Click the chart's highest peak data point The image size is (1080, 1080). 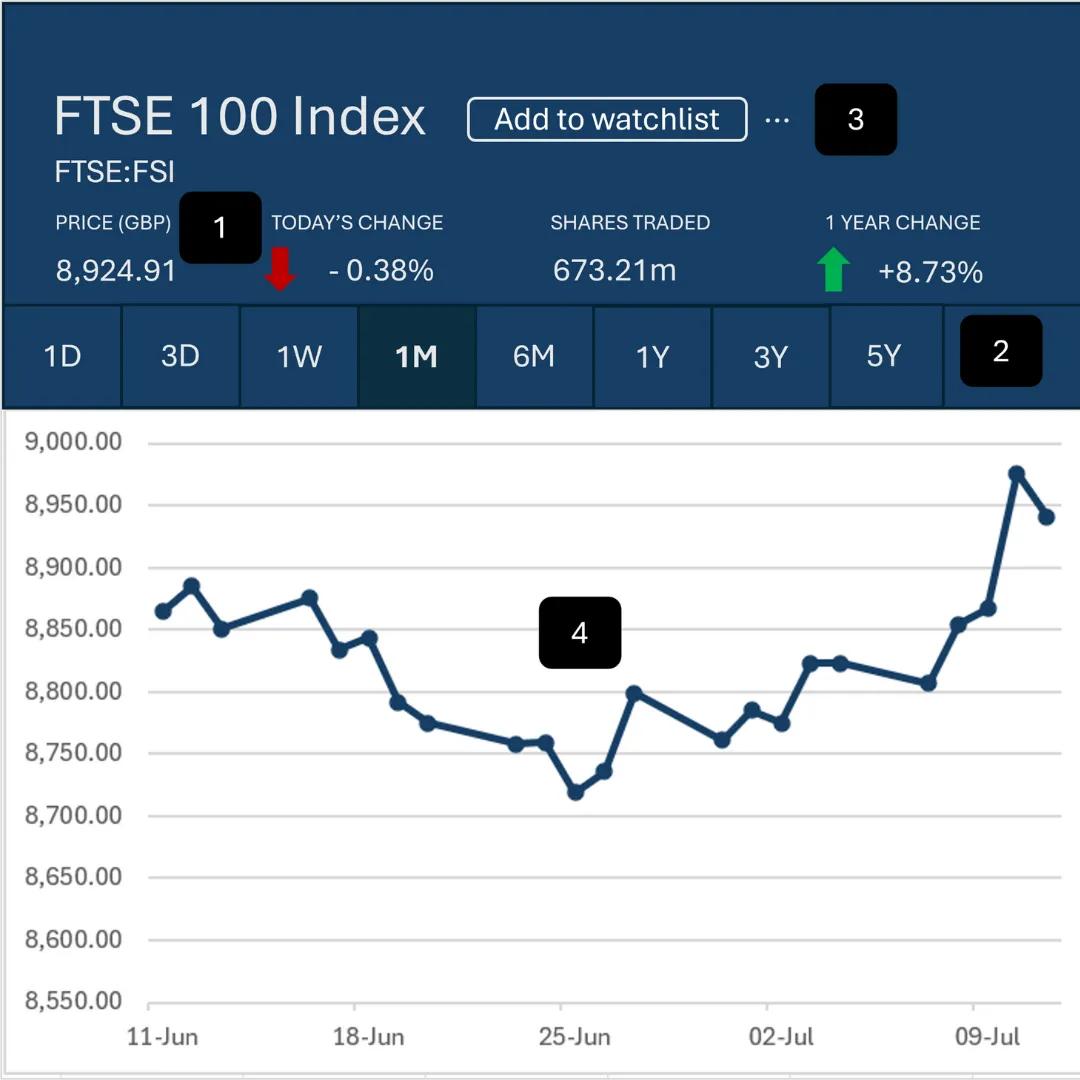(1017, 474)
